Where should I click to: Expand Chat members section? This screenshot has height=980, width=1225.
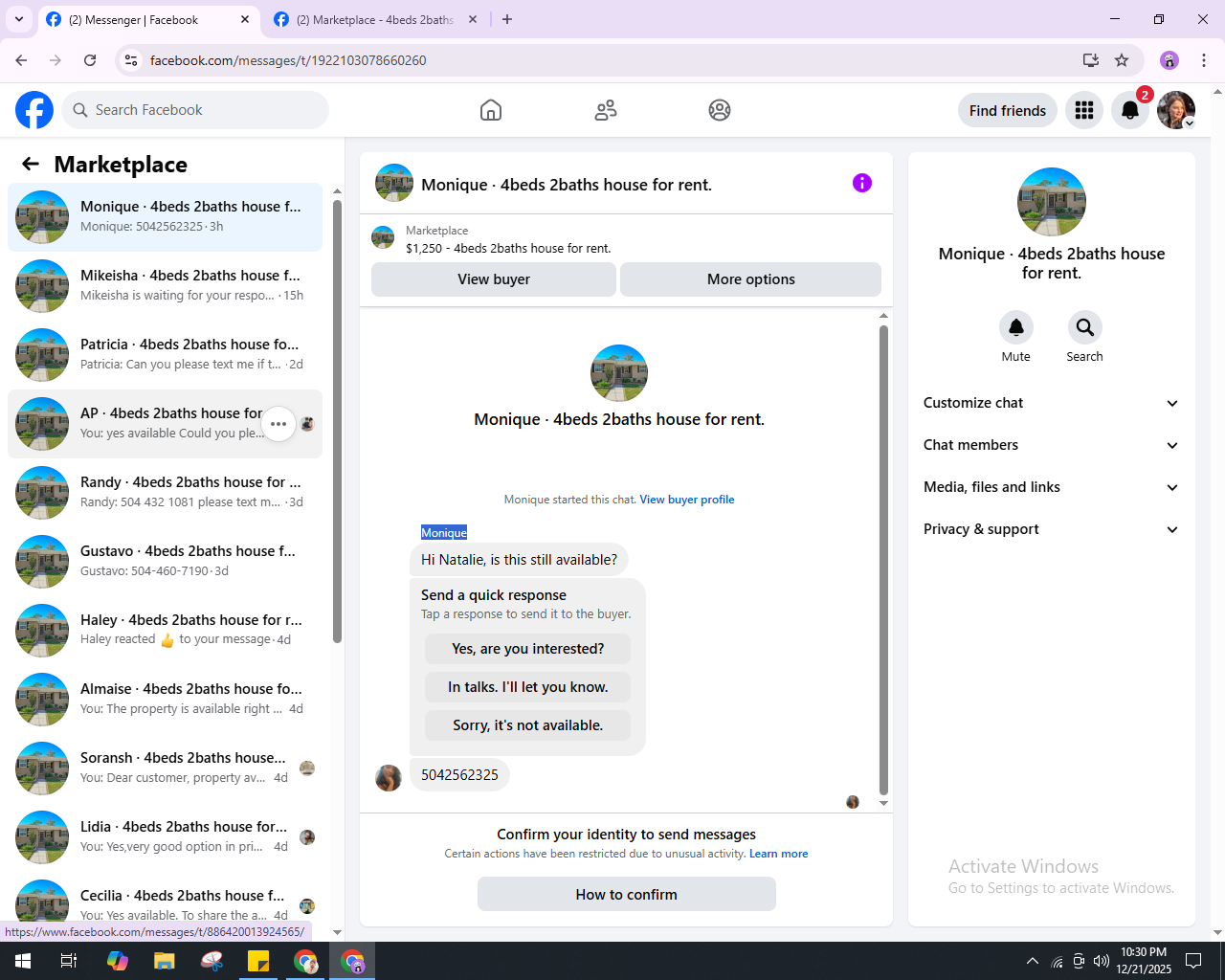[1051, 445]
